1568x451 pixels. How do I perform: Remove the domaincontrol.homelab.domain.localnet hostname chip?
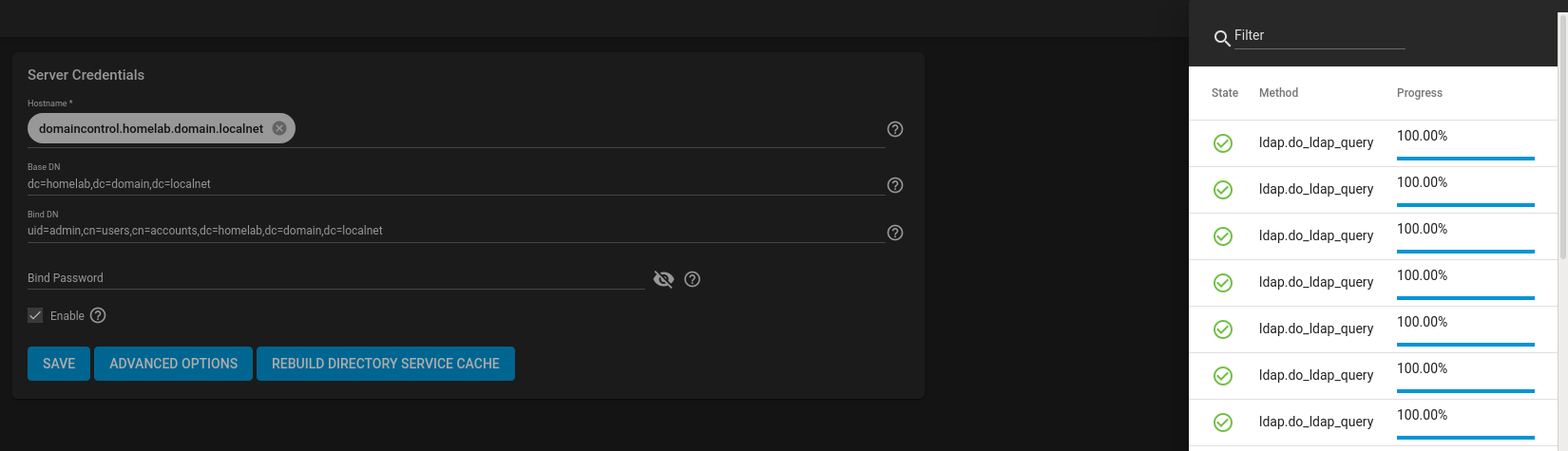coord(279,128)
